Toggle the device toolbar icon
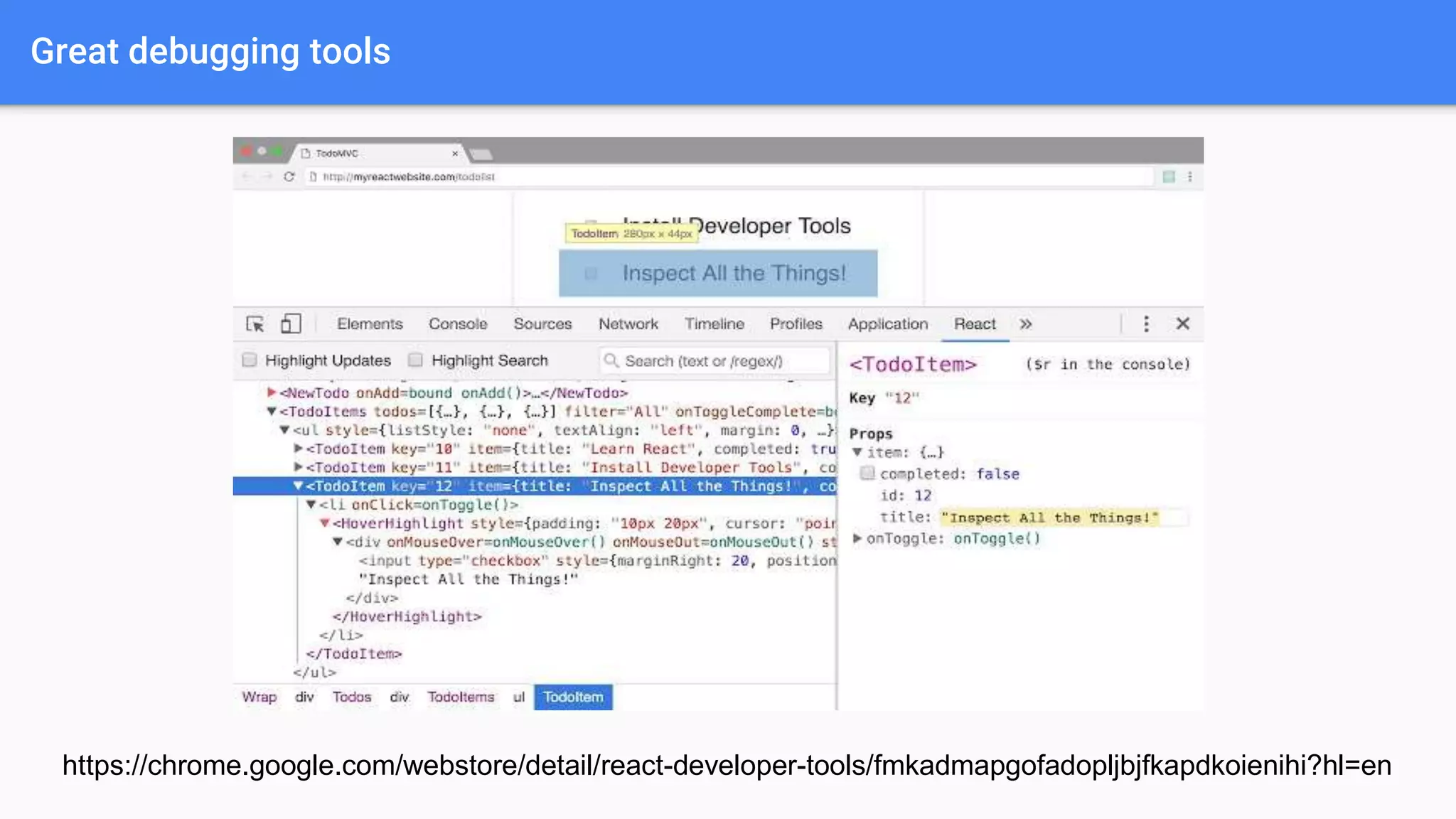 (x=291, y=324)
